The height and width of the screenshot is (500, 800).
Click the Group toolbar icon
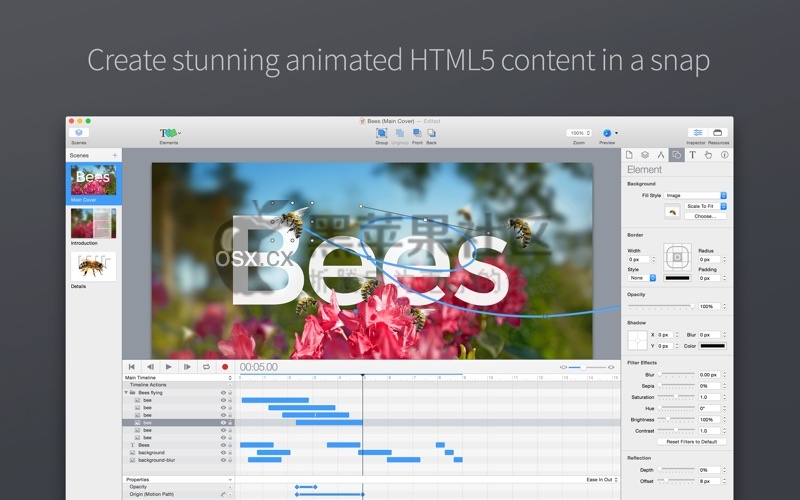pos(381,133)
